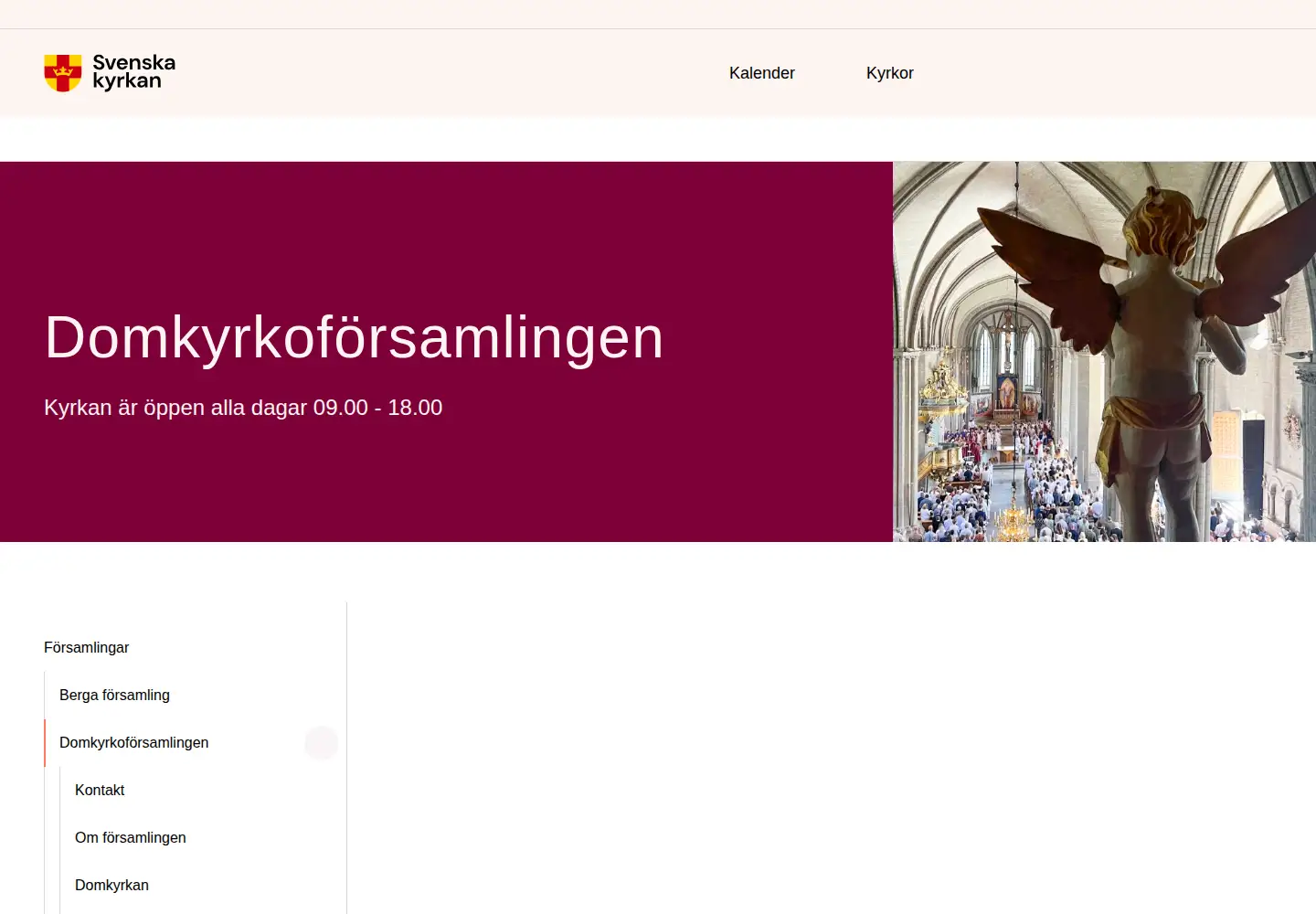Viewport: 1316px width, 914px height.
Task: Select Domkyrkoförsamlingen in the sidebar tree
Action: tap(133, 742)
